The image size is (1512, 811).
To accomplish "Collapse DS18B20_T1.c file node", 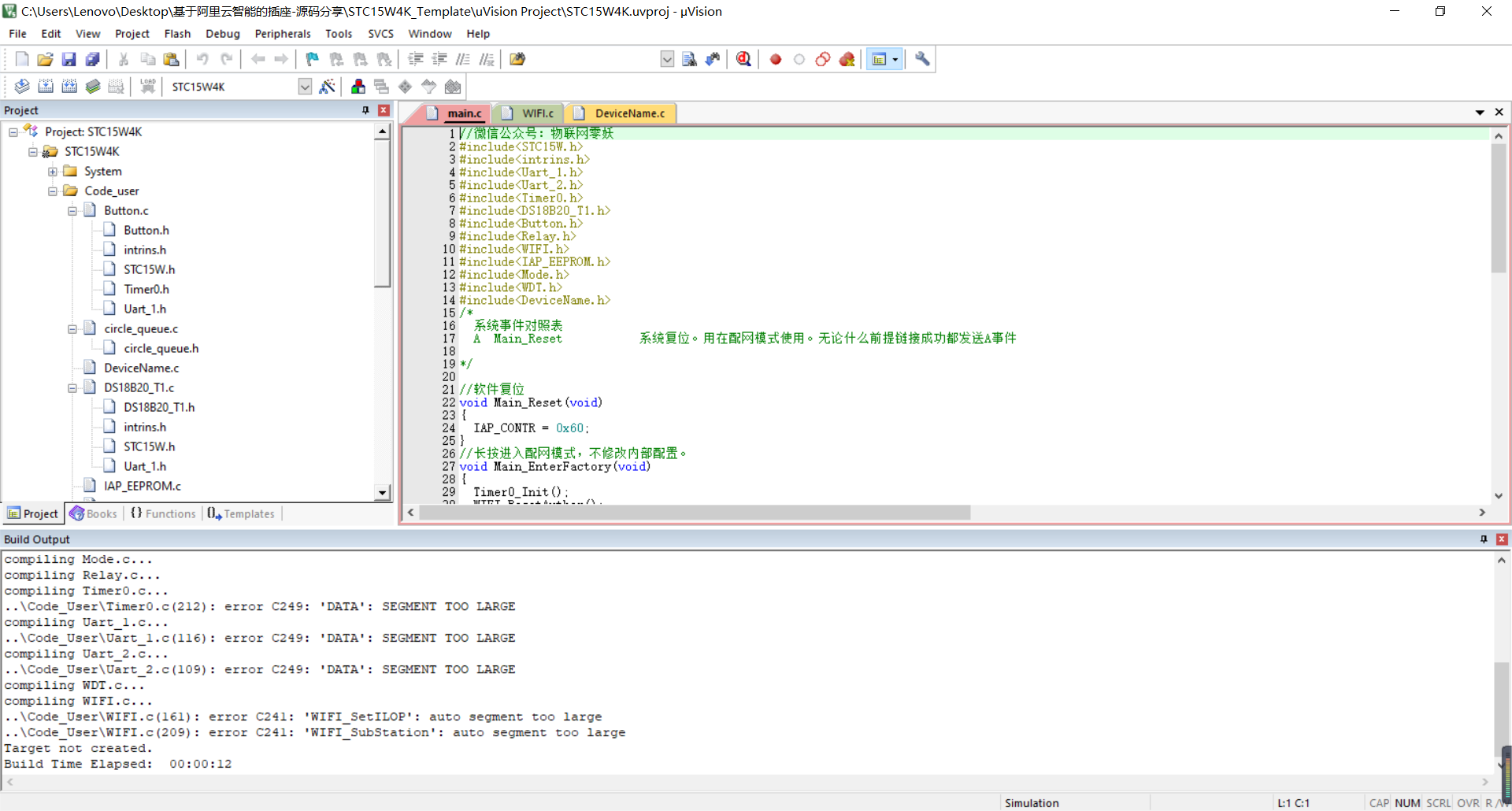I will point(72,388).
